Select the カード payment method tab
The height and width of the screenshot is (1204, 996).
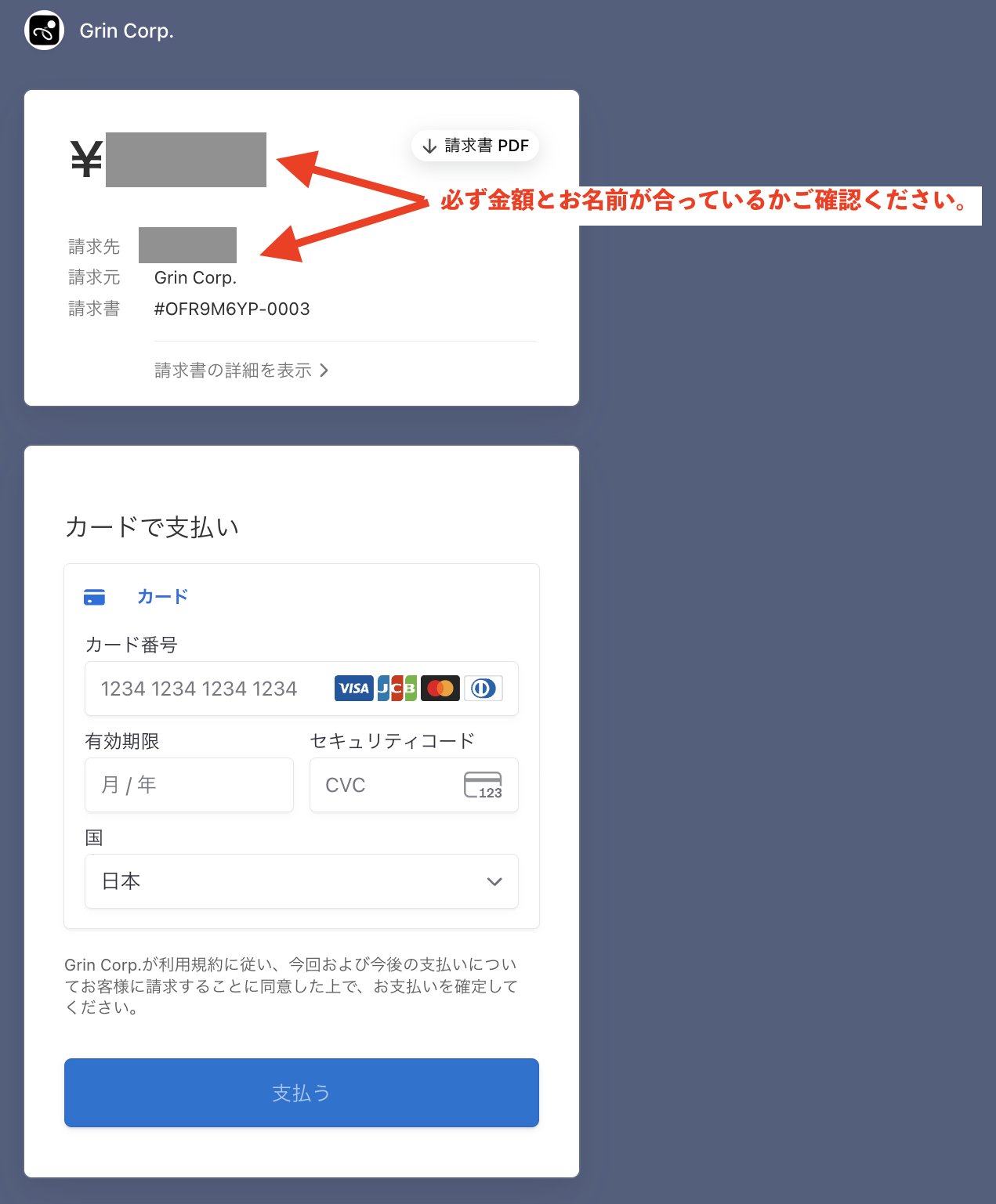[162, 597]
